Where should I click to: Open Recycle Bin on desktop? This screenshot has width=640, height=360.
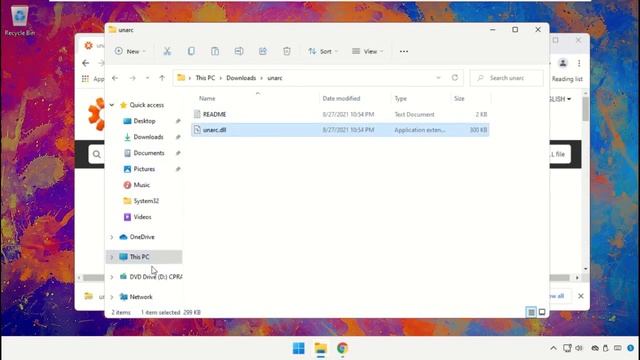pyautogui.click(x=19, y=21)
